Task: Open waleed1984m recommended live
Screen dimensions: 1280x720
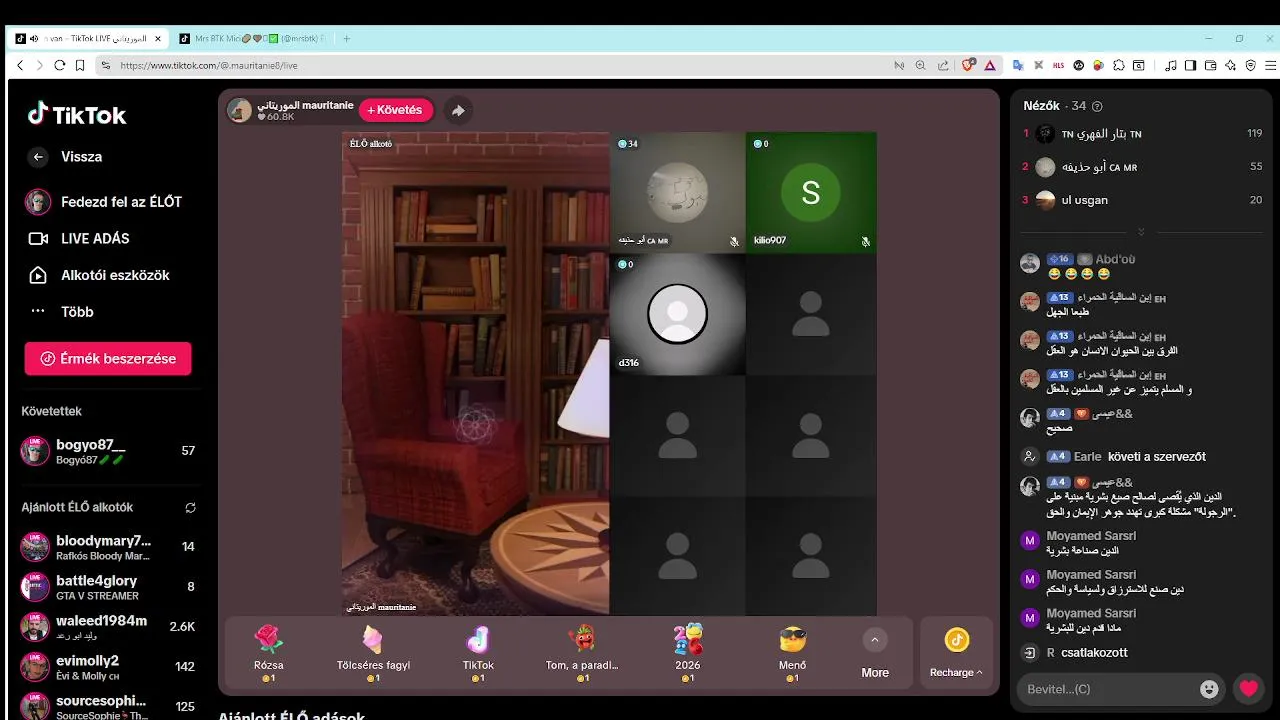Action: pos(108,627)
